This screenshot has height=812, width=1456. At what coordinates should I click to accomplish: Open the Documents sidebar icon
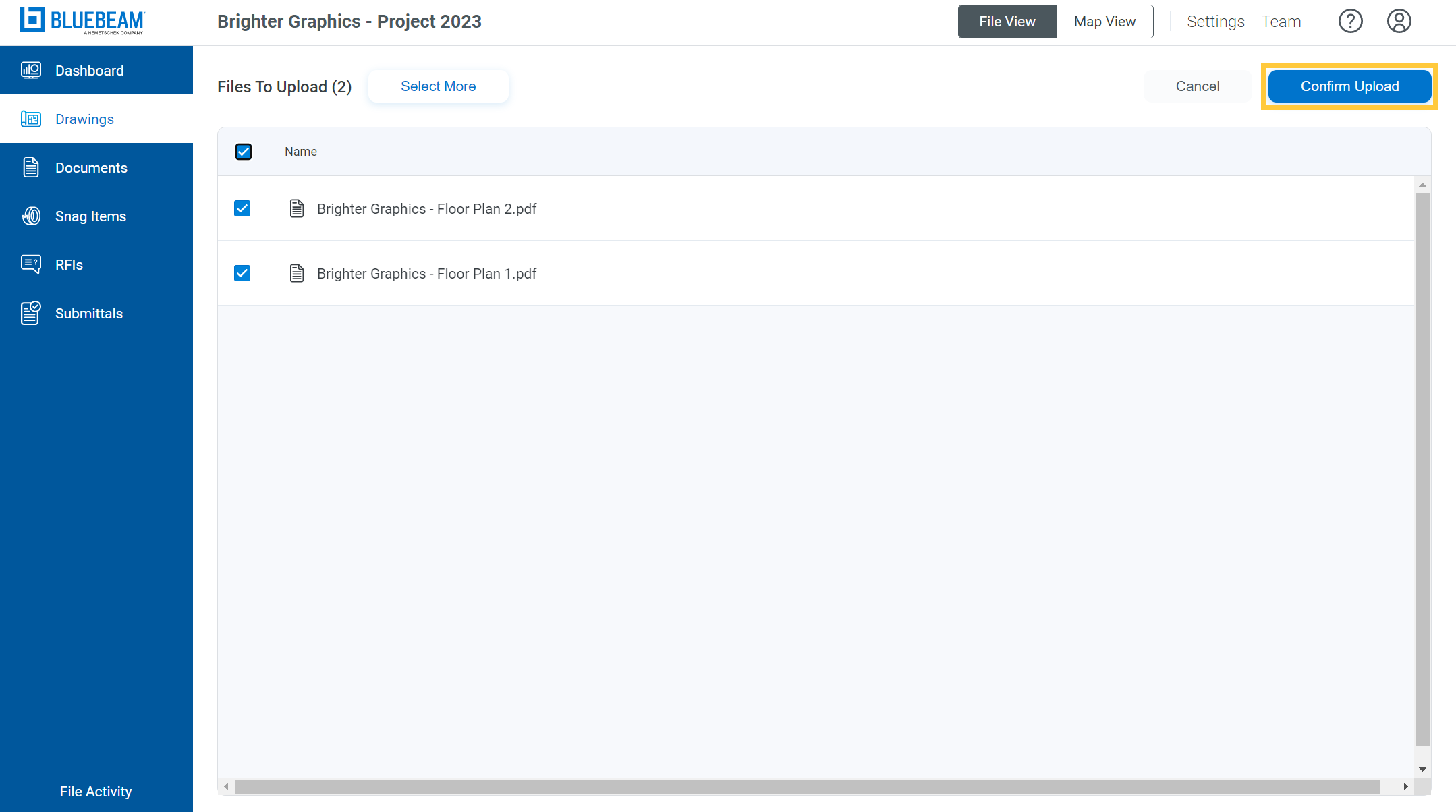[31, 167]
